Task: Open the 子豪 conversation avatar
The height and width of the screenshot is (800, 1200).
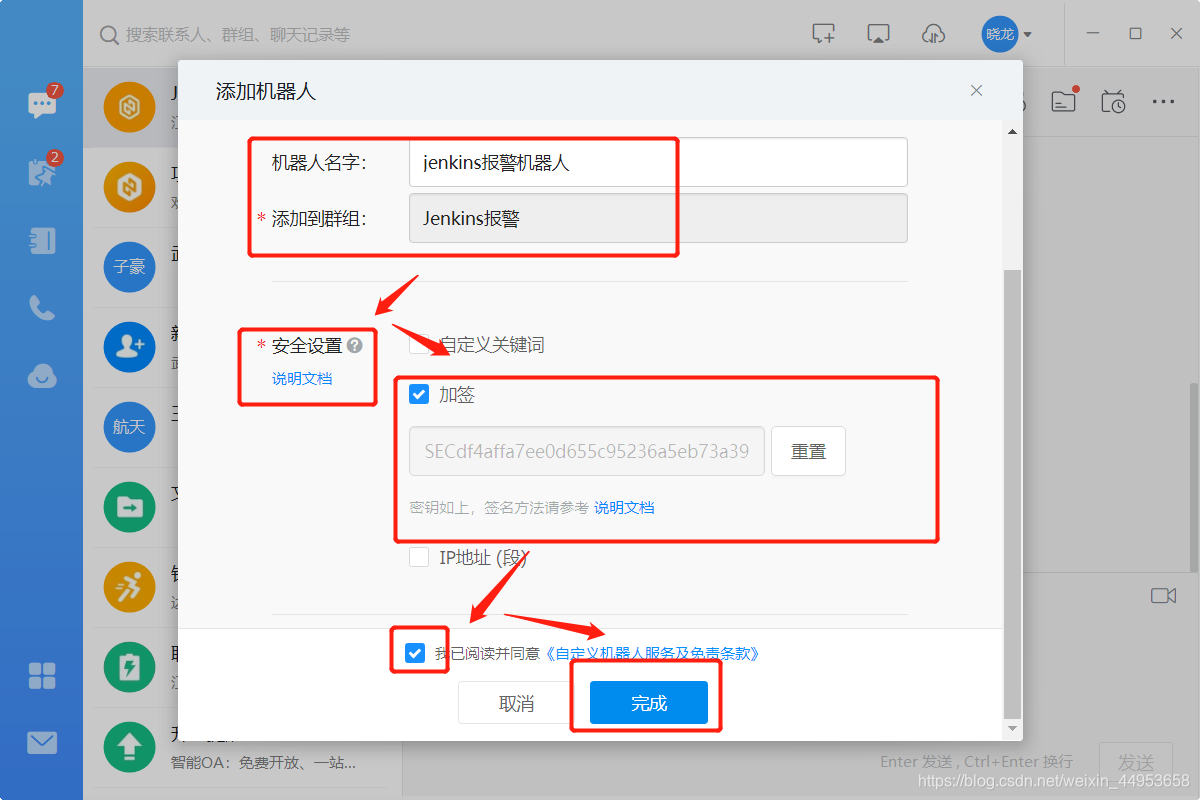Action: pyautogui.click(x=129, y=267)
